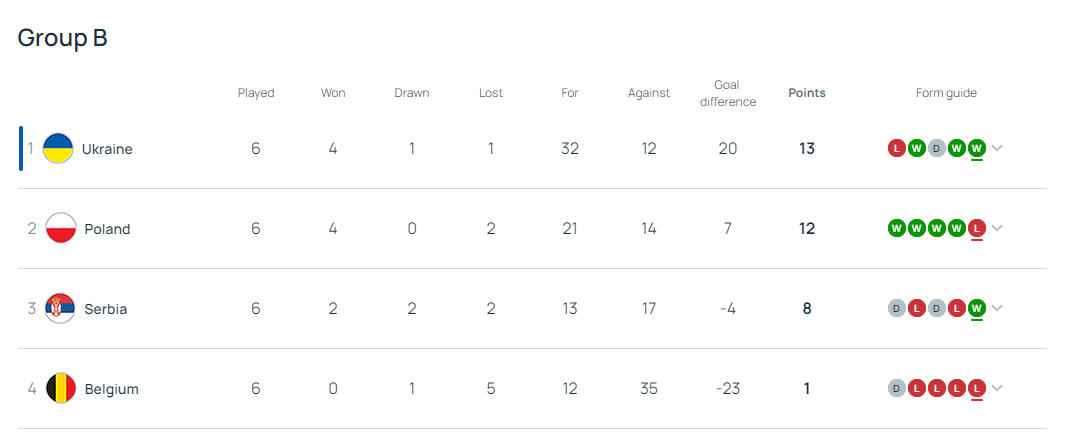This screenshot has width=1068, height=441.
Task: Expand Belgium's form guide chevron
Action: [997, 389]
